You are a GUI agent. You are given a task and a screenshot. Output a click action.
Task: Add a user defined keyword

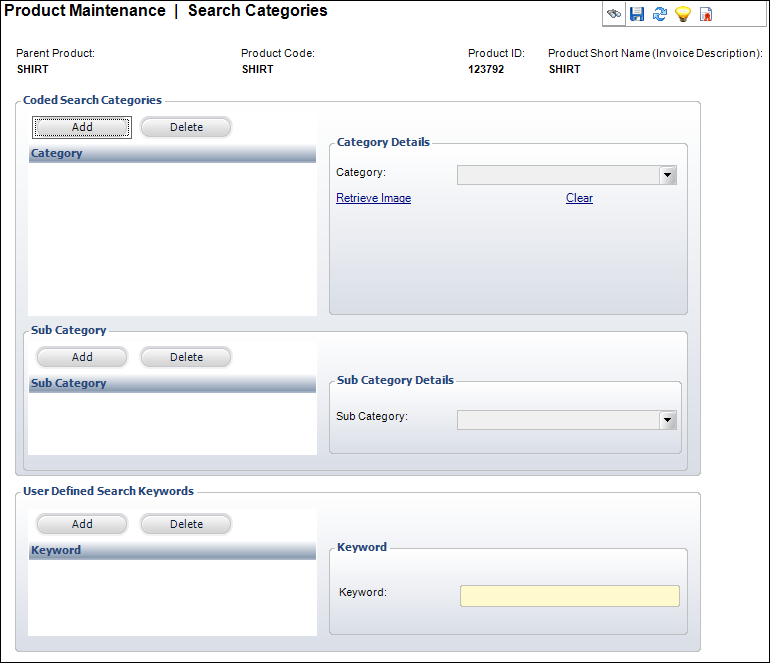click(82, 524)
